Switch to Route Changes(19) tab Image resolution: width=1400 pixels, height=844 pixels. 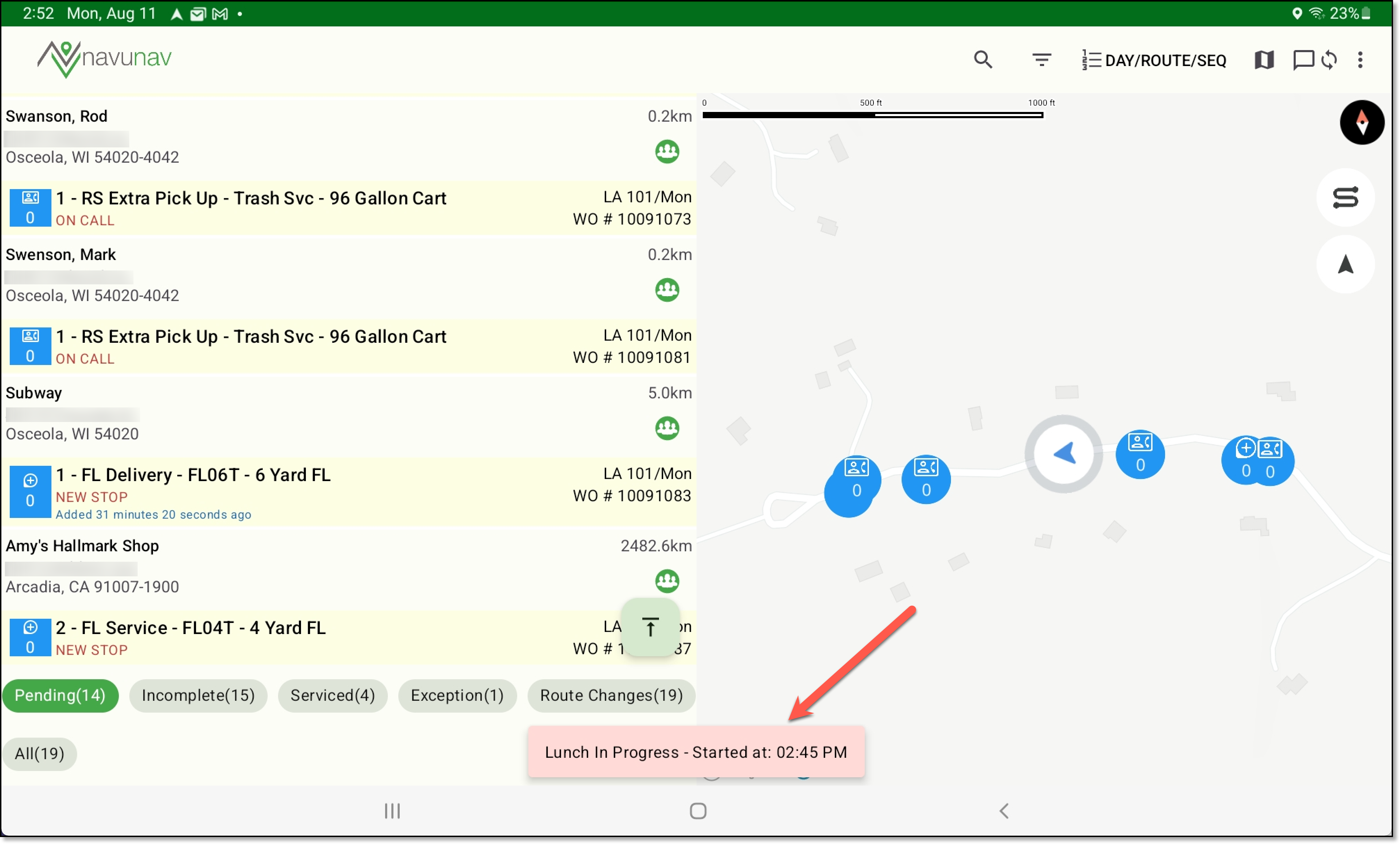click(x=611, y=695)
